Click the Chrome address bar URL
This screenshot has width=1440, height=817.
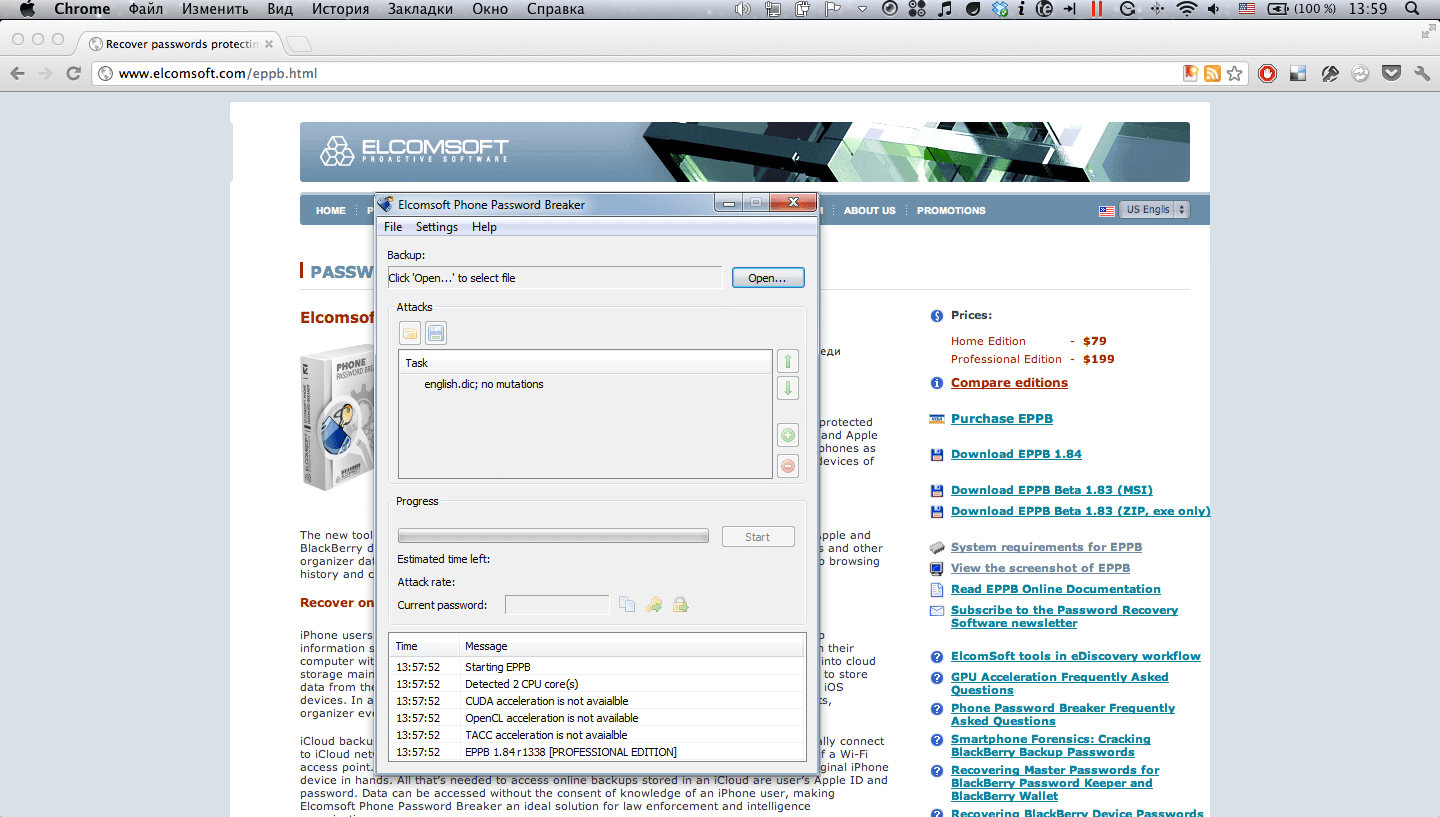(218, 73)
